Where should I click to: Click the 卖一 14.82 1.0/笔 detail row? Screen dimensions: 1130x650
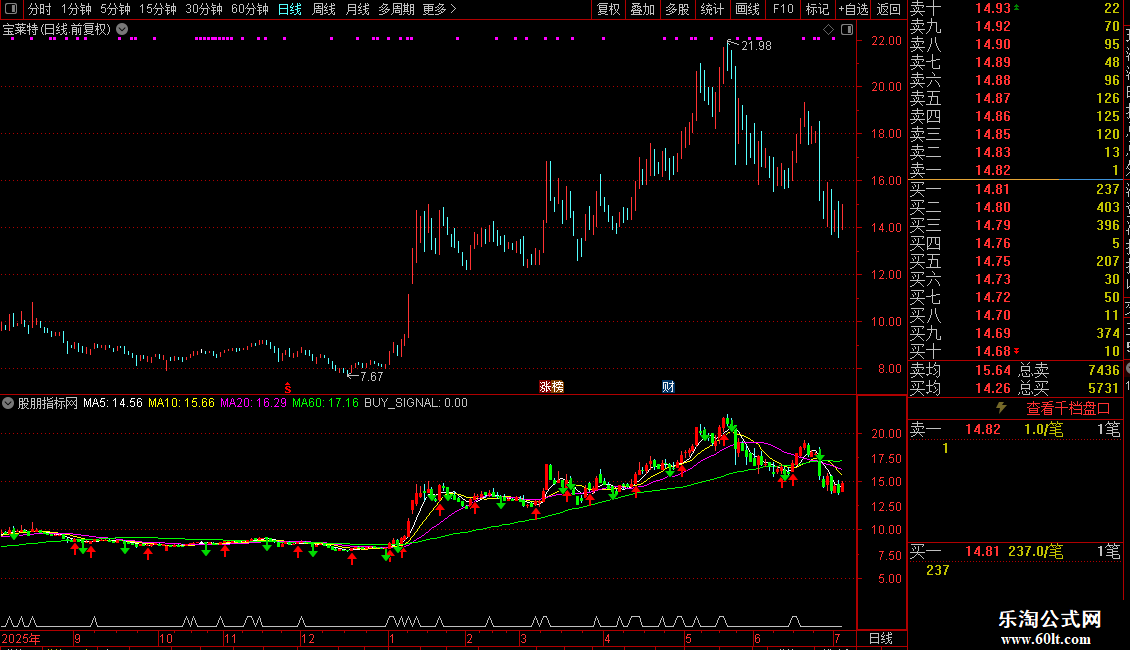point(1015,429)
